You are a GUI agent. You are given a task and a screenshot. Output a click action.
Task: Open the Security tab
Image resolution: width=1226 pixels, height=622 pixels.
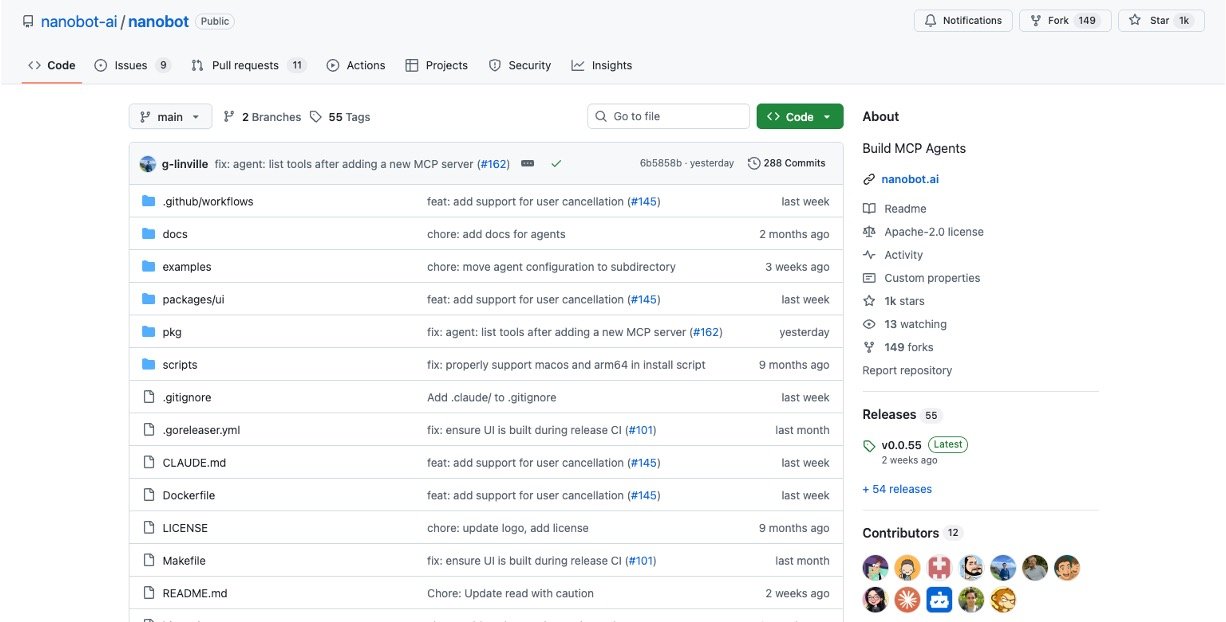click(x=520, y=65)
